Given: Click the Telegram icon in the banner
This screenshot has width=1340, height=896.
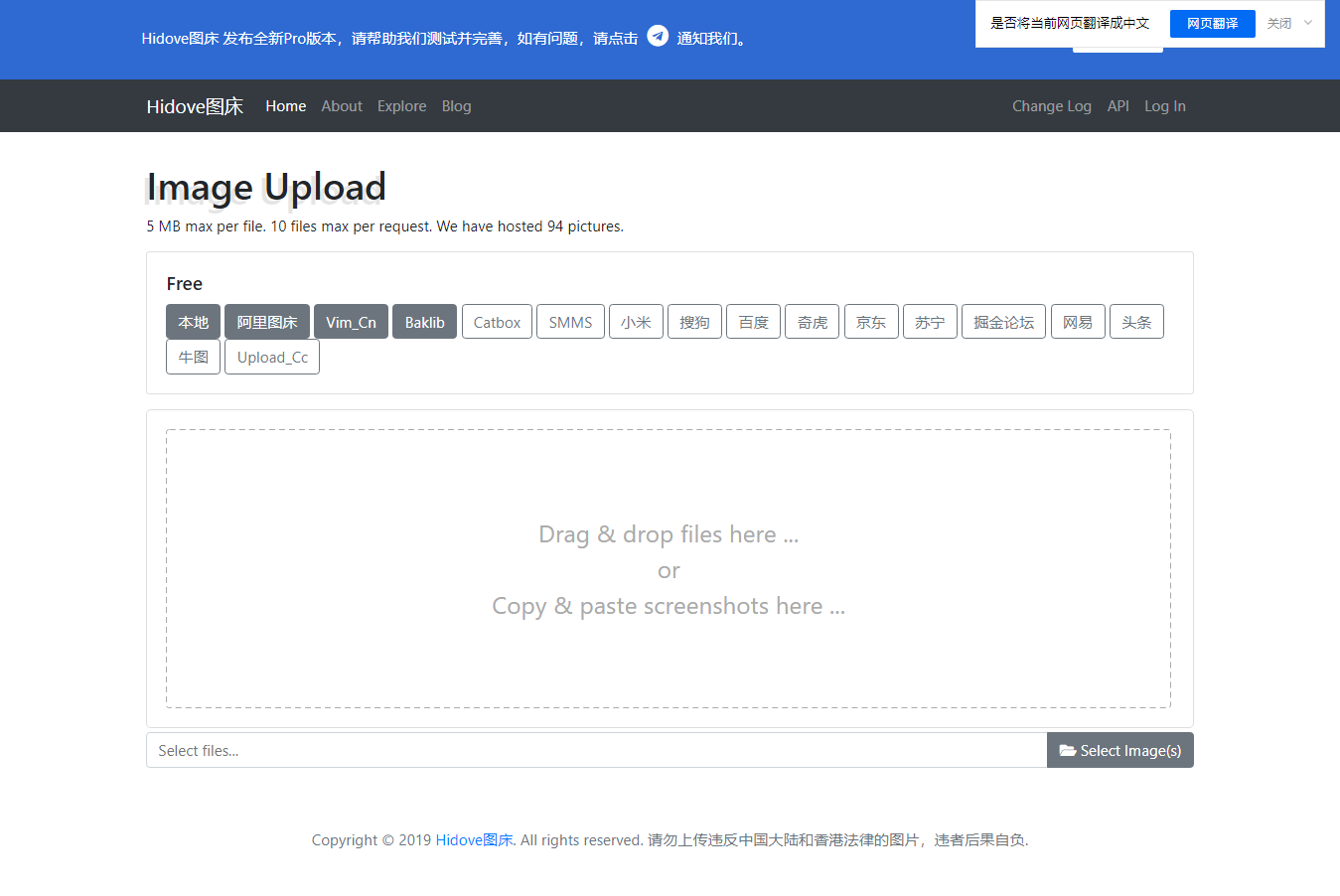Looking at the screenshot, I should pyautogui.click(x=658, y=36).
